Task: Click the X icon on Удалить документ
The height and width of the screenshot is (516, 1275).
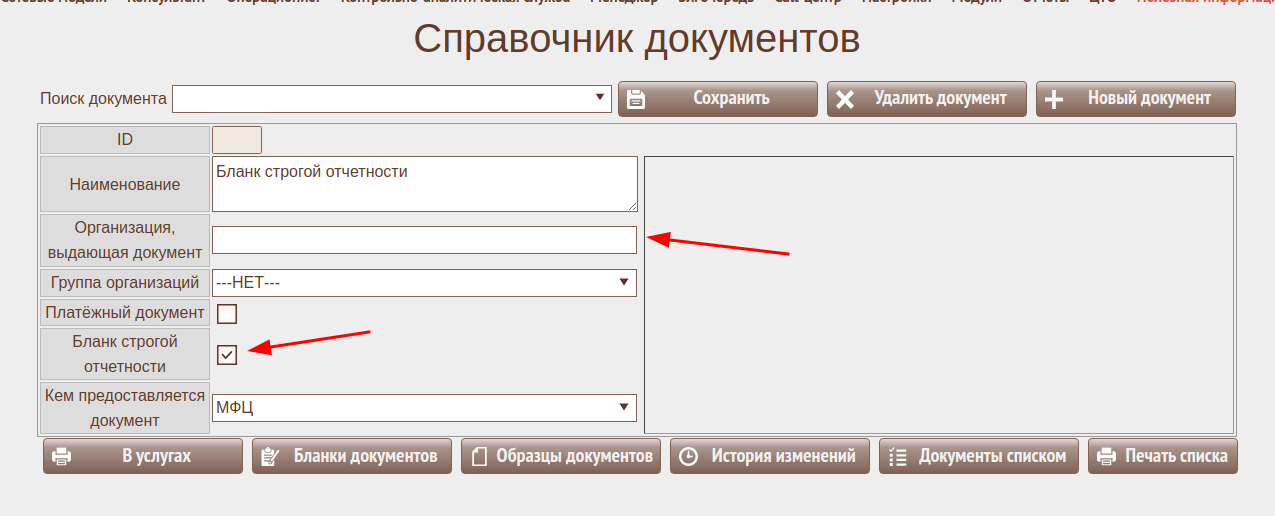Action: coord(845,99)
